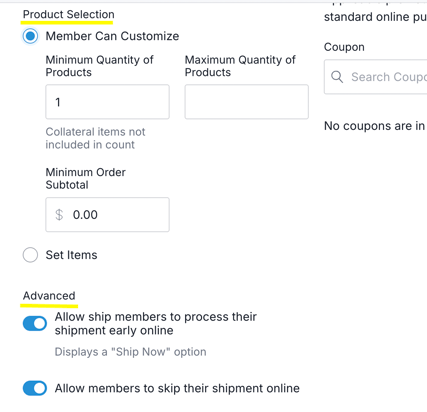427x412 pixels.
Task: Click the Collateral items not included hint
Action: click(95, 138)
